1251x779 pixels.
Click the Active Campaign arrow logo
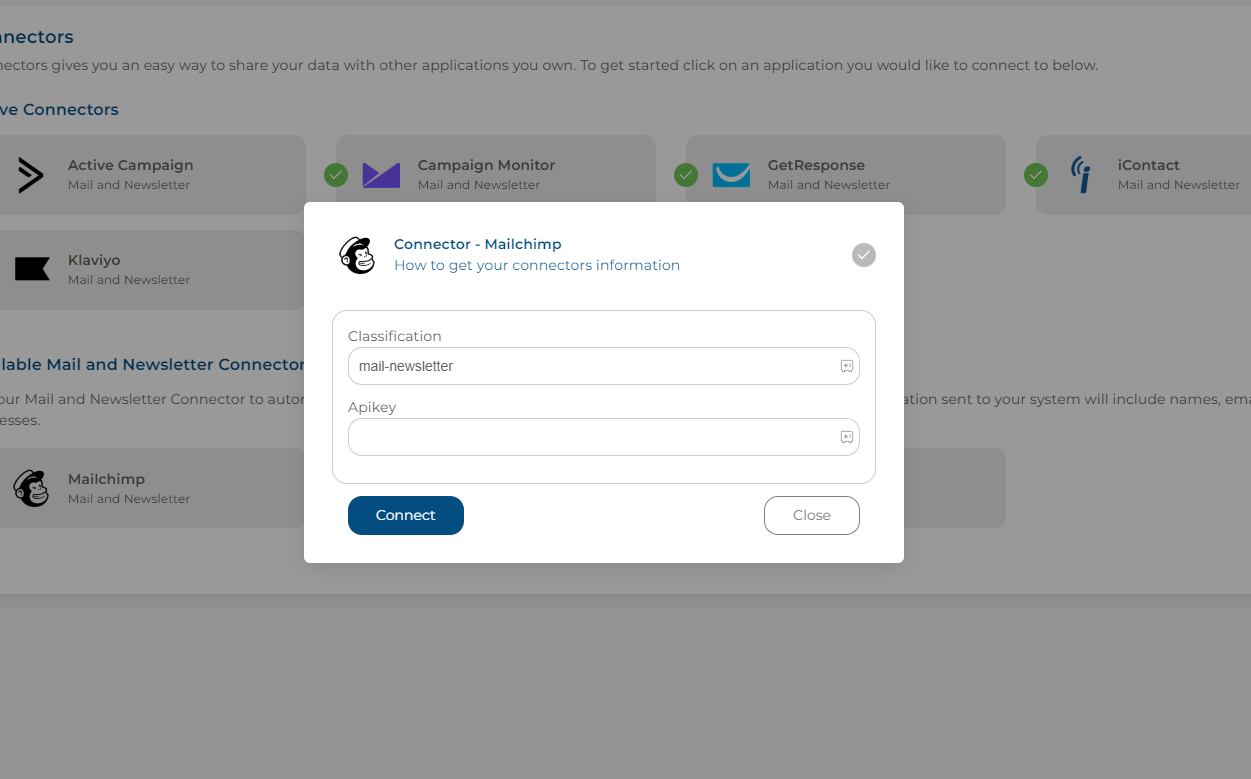tap(31, 175)
